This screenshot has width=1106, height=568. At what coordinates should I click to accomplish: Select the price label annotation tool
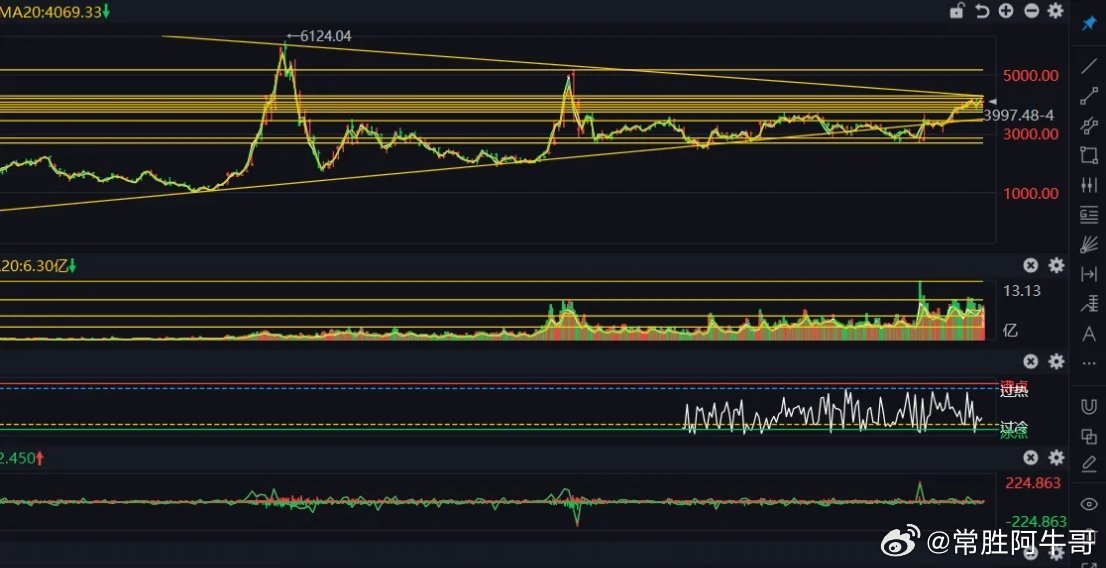click(x=1089, y=304)
